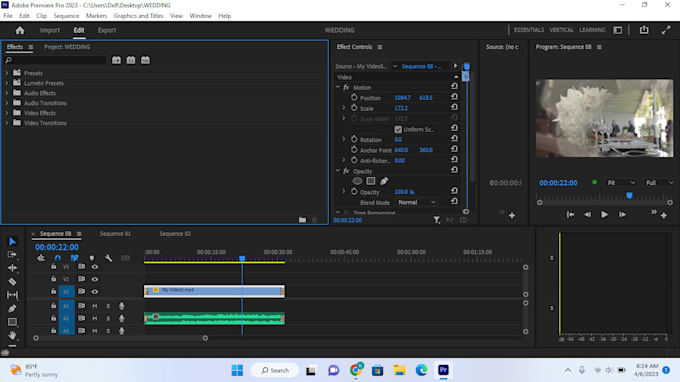680x382 pixels.
Task: Reset the Scale parameter
Action: pyautogui.click(x=454, y=108)
